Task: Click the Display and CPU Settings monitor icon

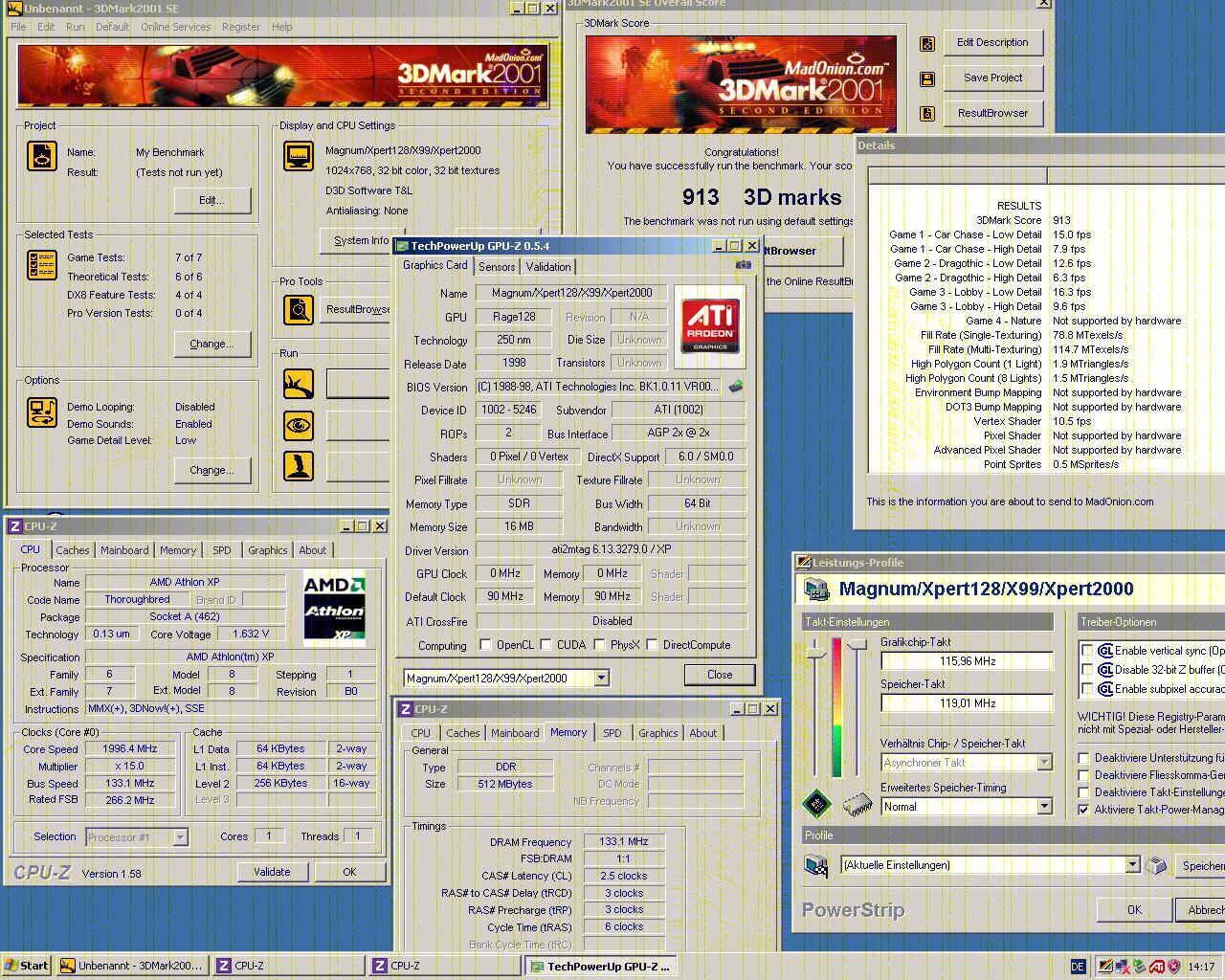Action: click(299, 155)
